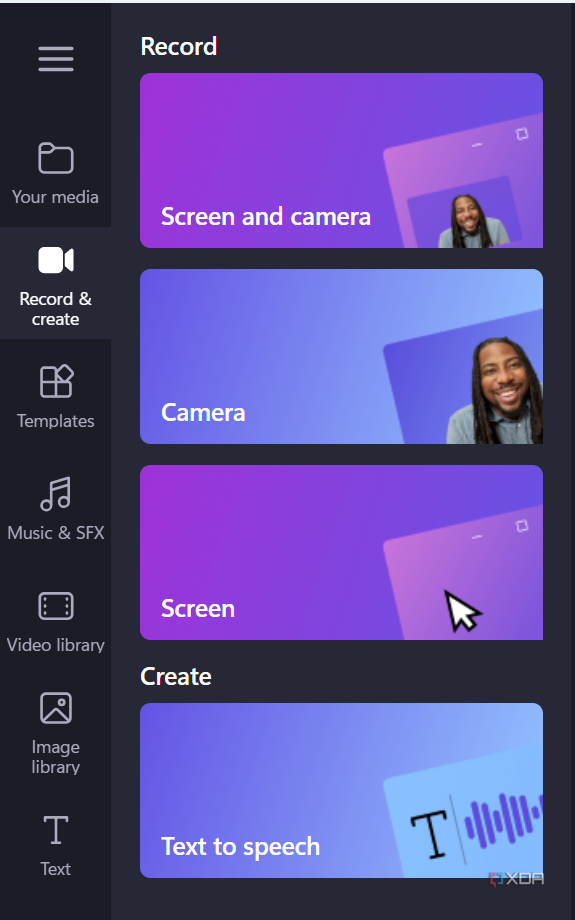Open the Video library film icon

[x=56, y=606]
